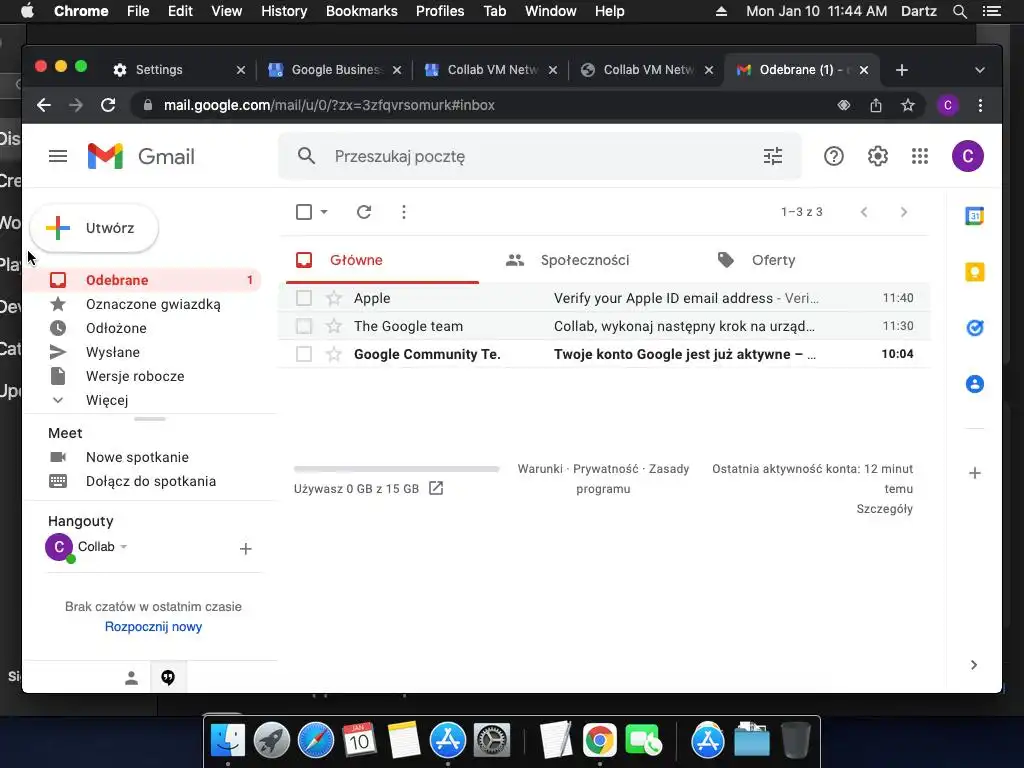Share this page icon in address bar
Screen dimensions: 1024x768
[x=876, y=105]
